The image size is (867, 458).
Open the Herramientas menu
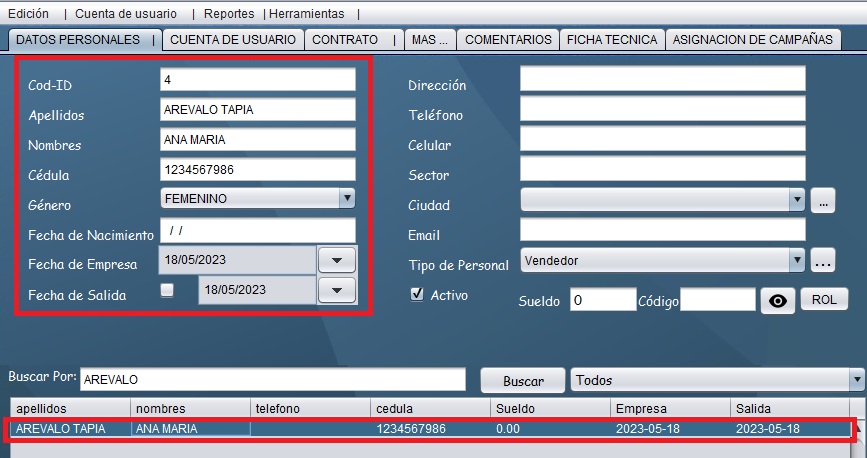click(x=306, y=14)
